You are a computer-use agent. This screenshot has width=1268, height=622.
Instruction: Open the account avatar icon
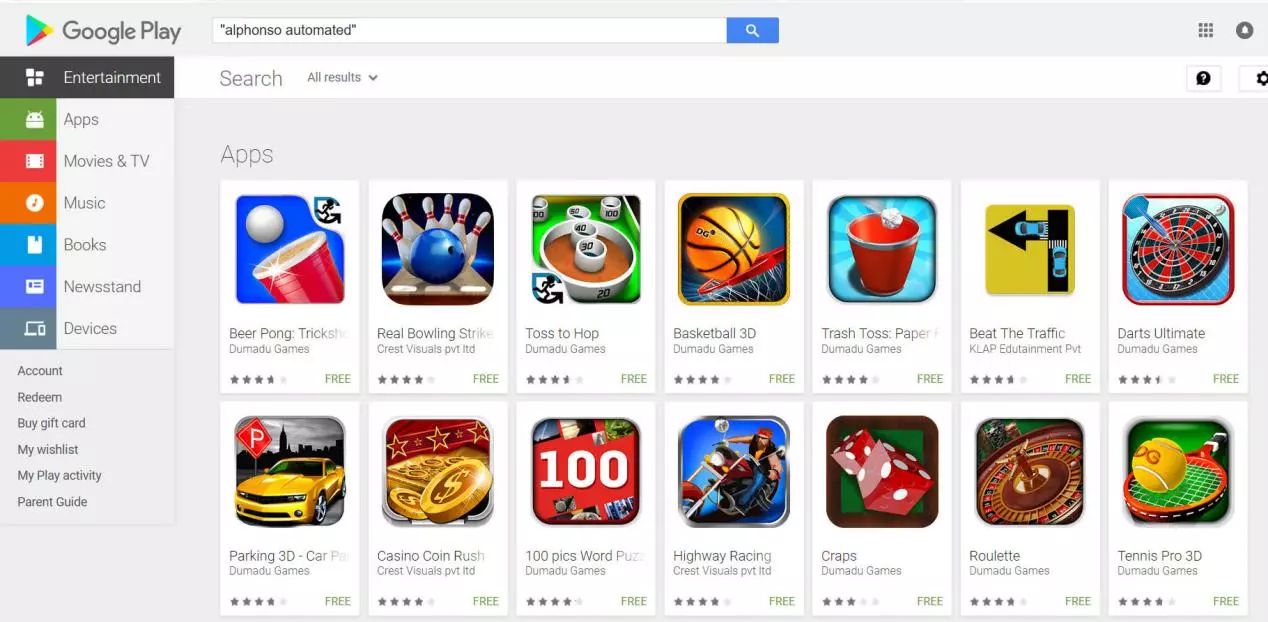pos(1244,31)
